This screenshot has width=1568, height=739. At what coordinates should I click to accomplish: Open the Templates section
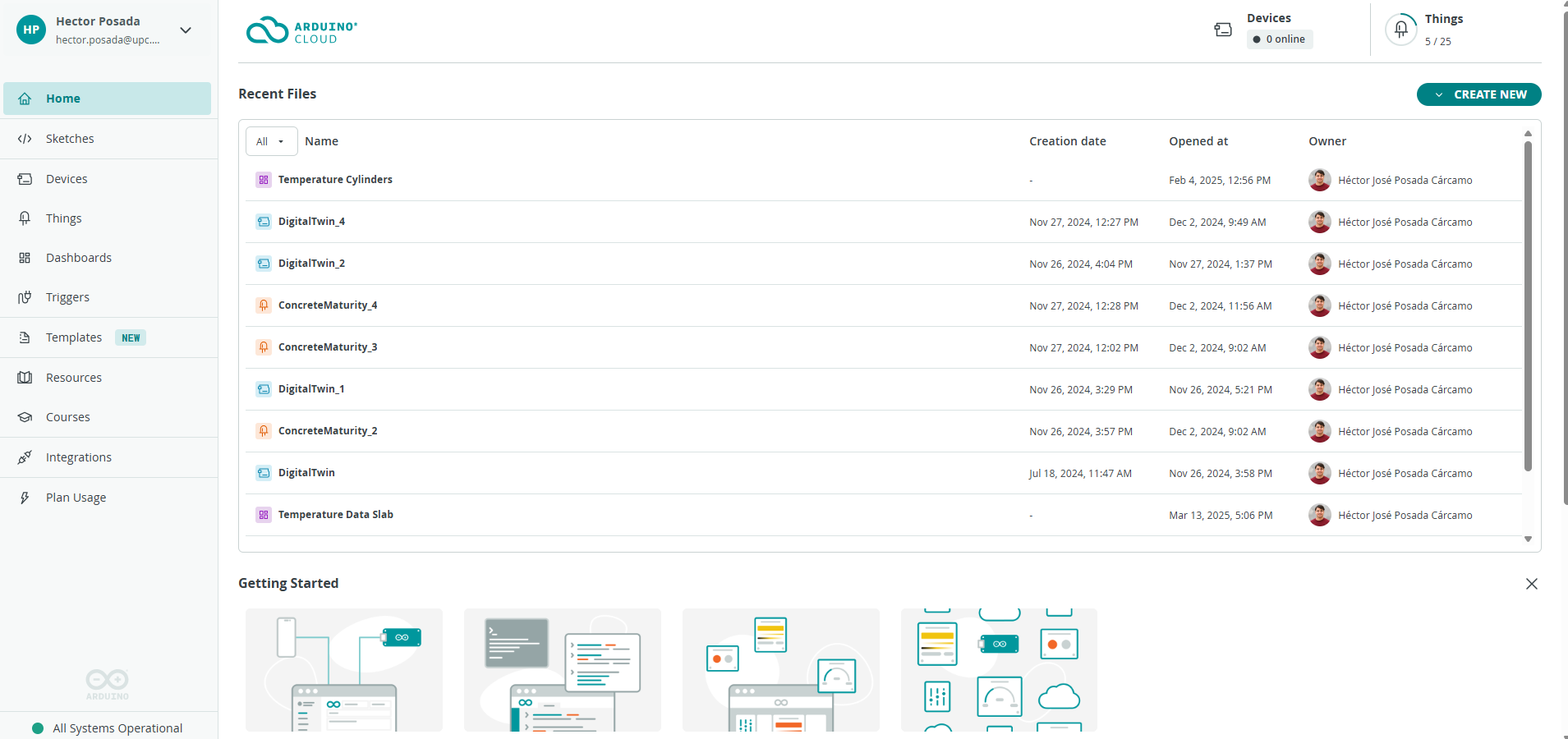74,337
